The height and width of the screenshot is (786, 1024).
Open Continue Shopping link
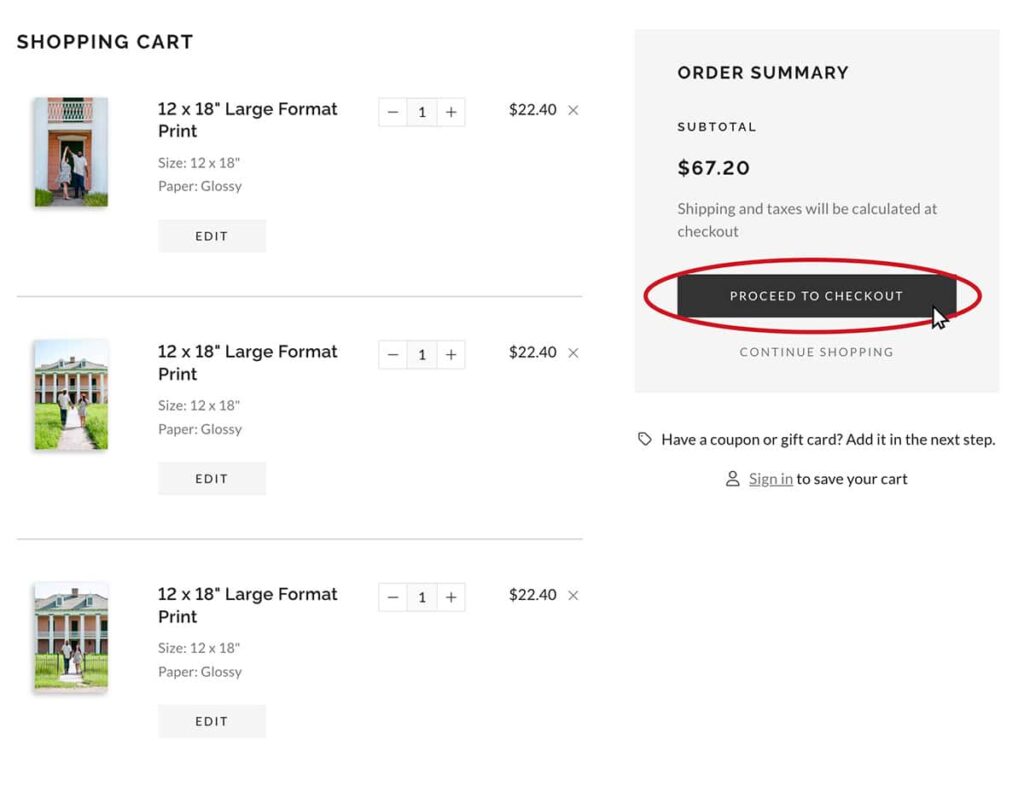tap(816, 352)
